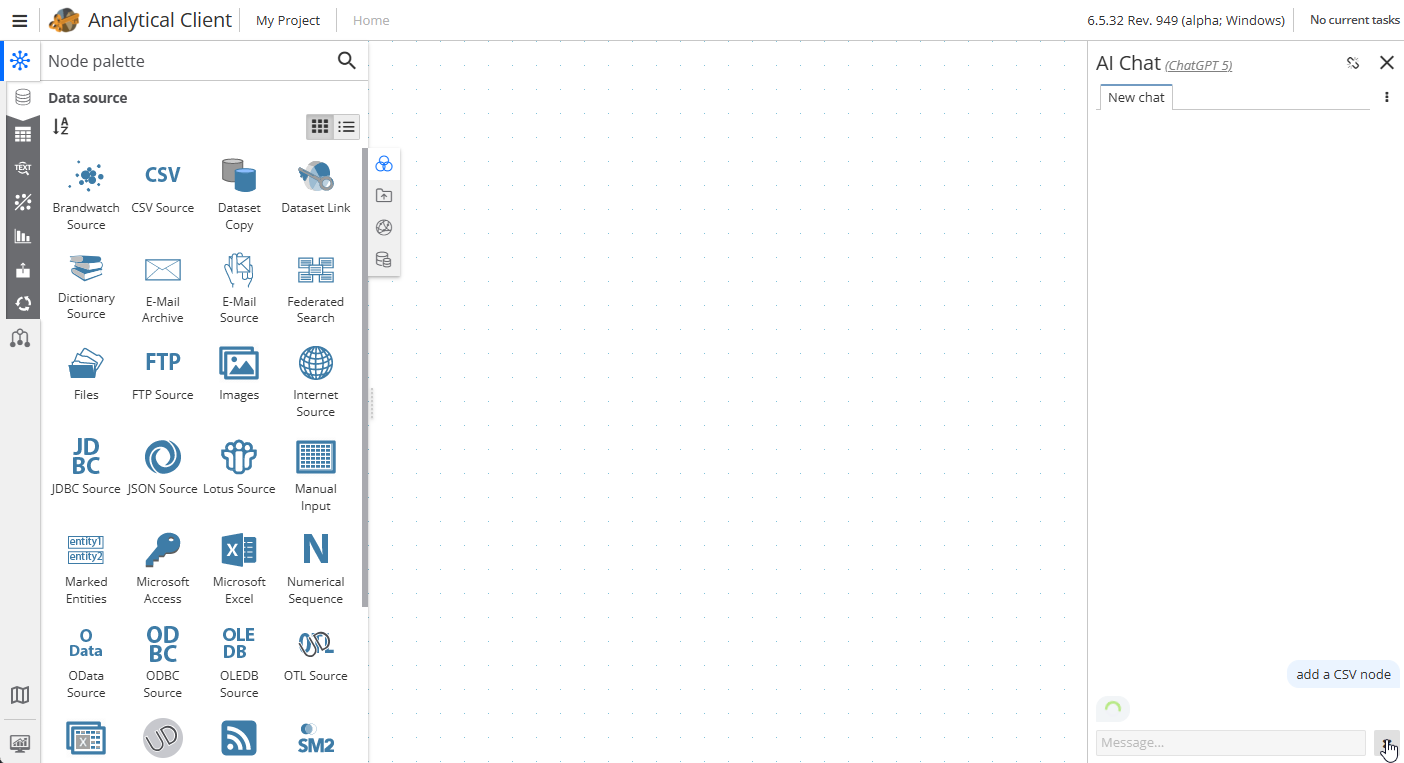Click the E-Mail Archive node
The height and width of the screenshot is (763, 1404).
pos(163,288)
